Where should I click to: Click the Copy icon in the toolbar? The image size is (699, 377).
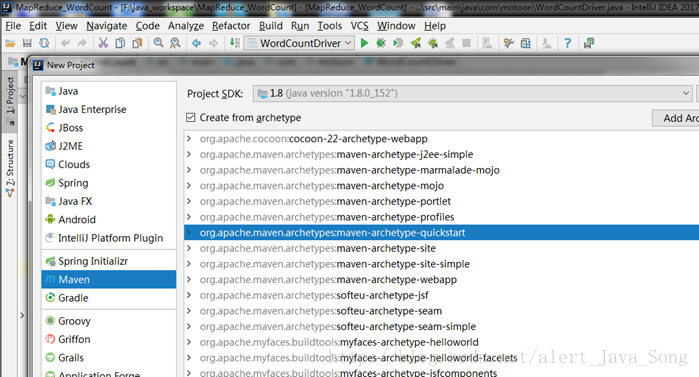tap(120, 43)
